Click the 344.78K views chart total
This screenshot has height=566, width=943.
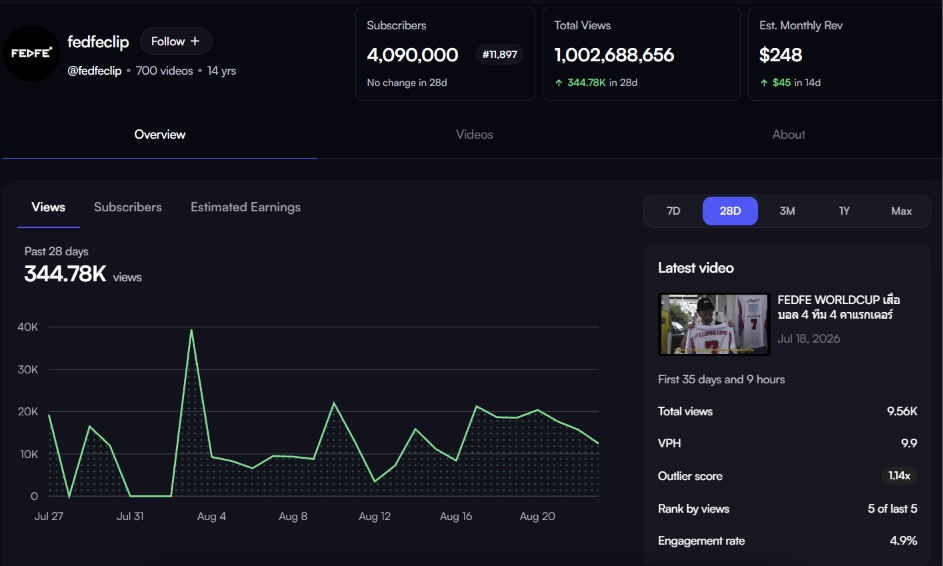click(x=65, y=274)
